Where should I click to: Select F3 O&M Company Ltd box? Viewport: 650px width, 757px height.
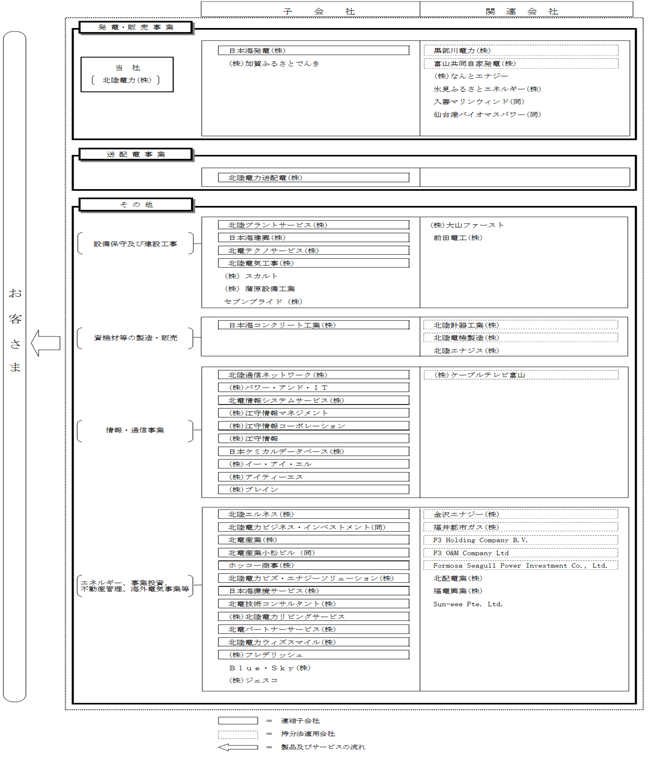click(x=521, y=553)
